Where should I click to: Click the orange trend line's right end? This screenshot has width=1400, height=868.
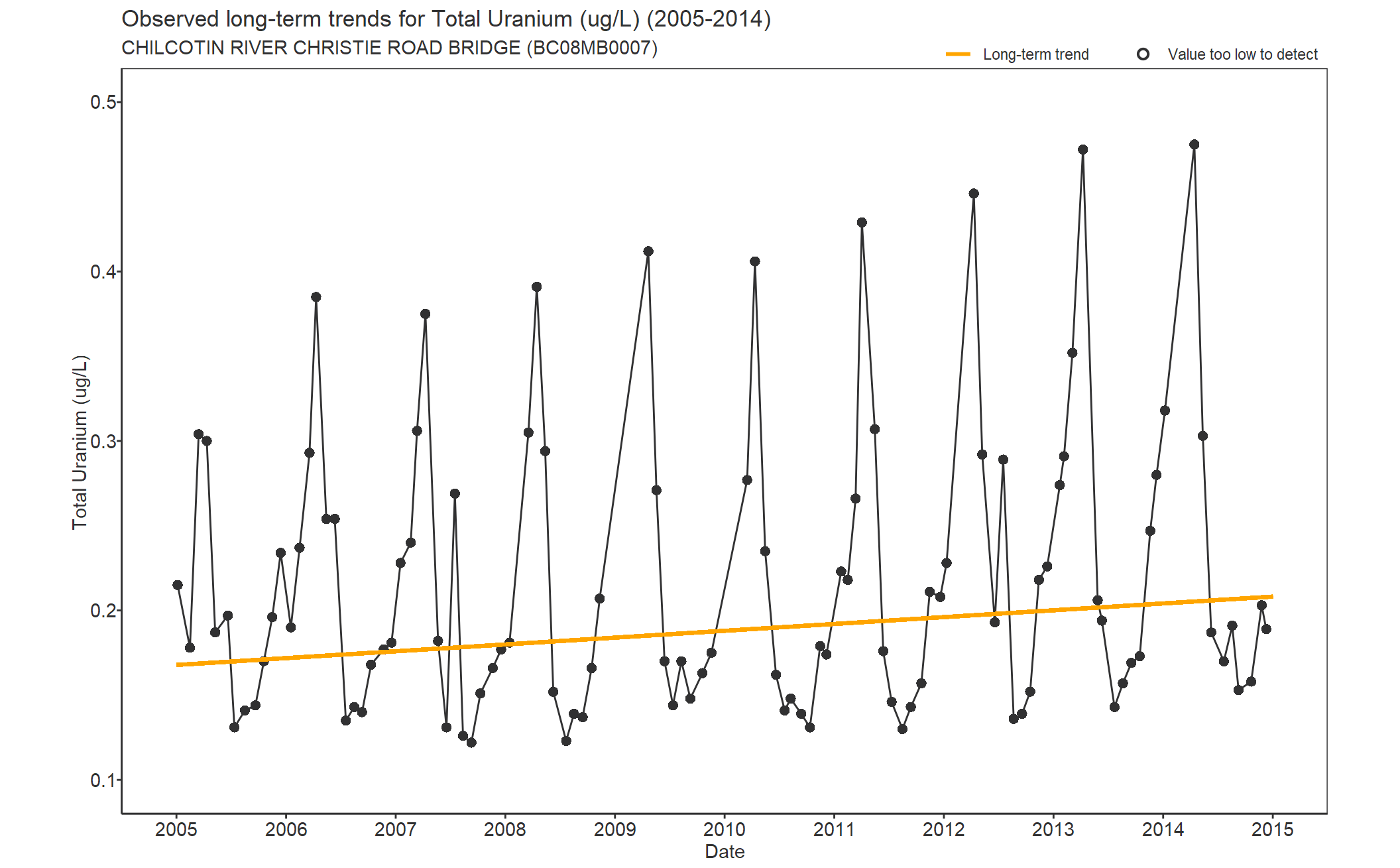click(1271, 597)
